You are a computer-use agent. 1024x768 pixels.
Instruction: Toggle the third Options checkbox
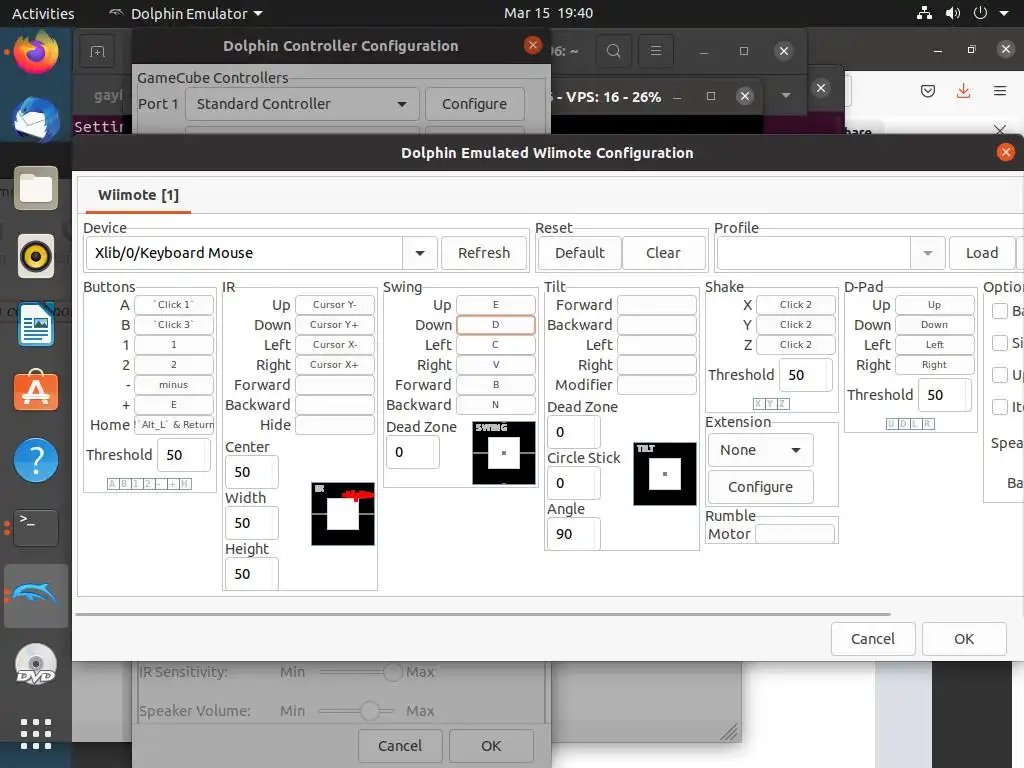pos(1000,375)
